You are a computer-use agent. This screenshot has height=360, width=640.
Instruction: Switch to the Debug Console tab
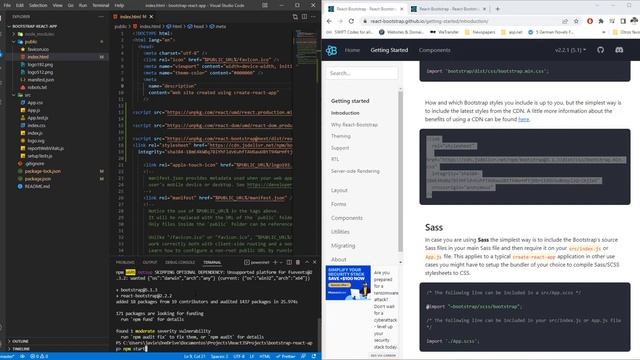click(x=180, y=262)
